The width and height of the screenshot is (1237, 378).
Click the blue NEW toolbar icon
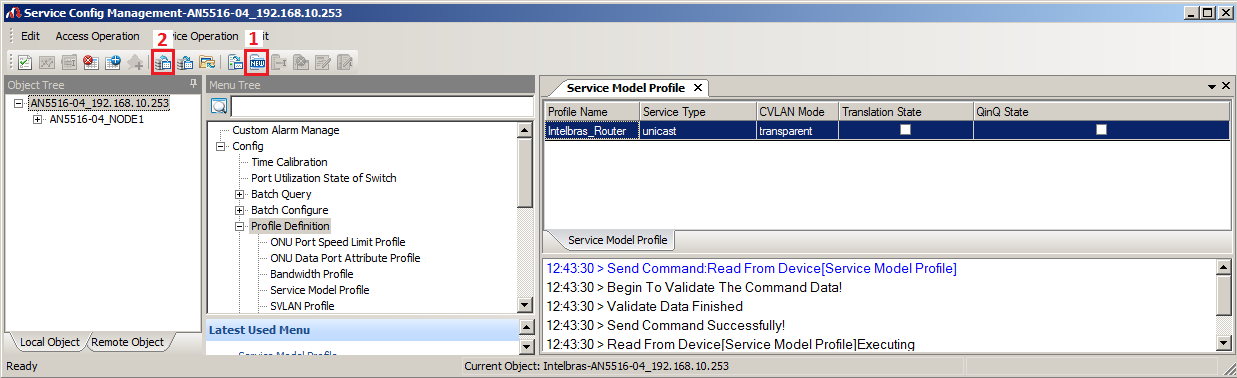click(258, 62)
